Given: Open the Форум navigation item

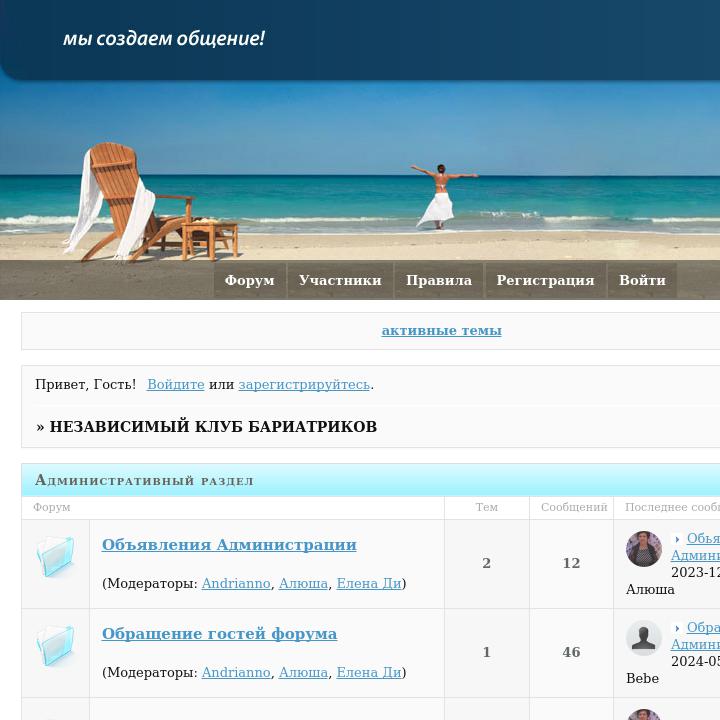Looking at the screenshot, I should point(250,280).
